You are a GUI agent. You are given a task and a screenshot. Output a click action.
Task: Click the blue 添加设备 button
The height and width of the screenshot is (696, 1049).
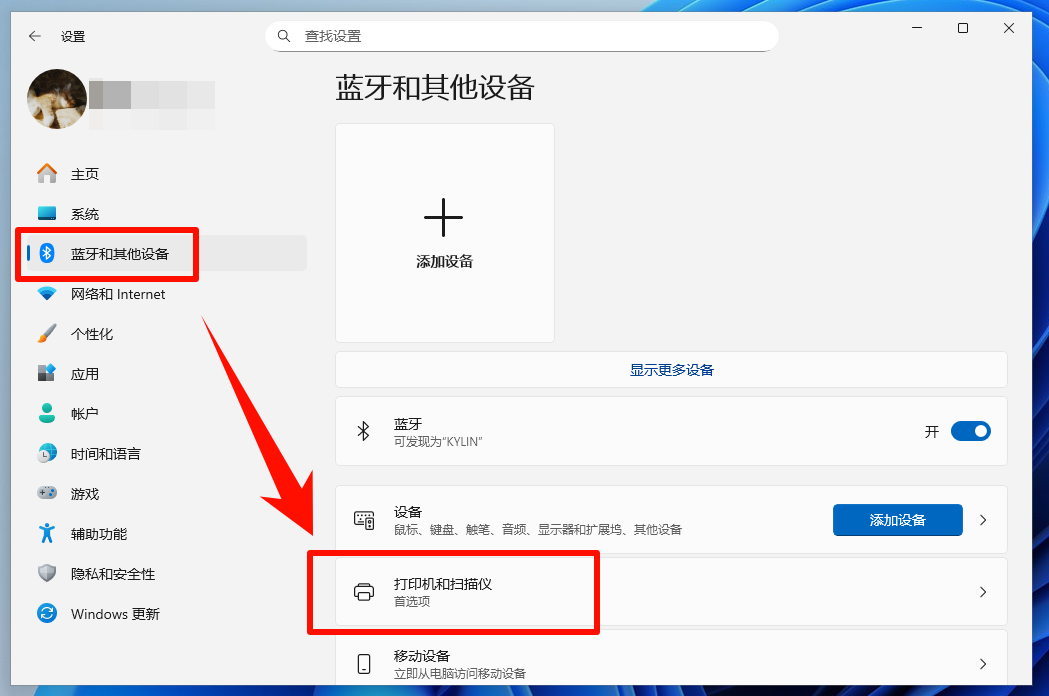tap(898, 520)
